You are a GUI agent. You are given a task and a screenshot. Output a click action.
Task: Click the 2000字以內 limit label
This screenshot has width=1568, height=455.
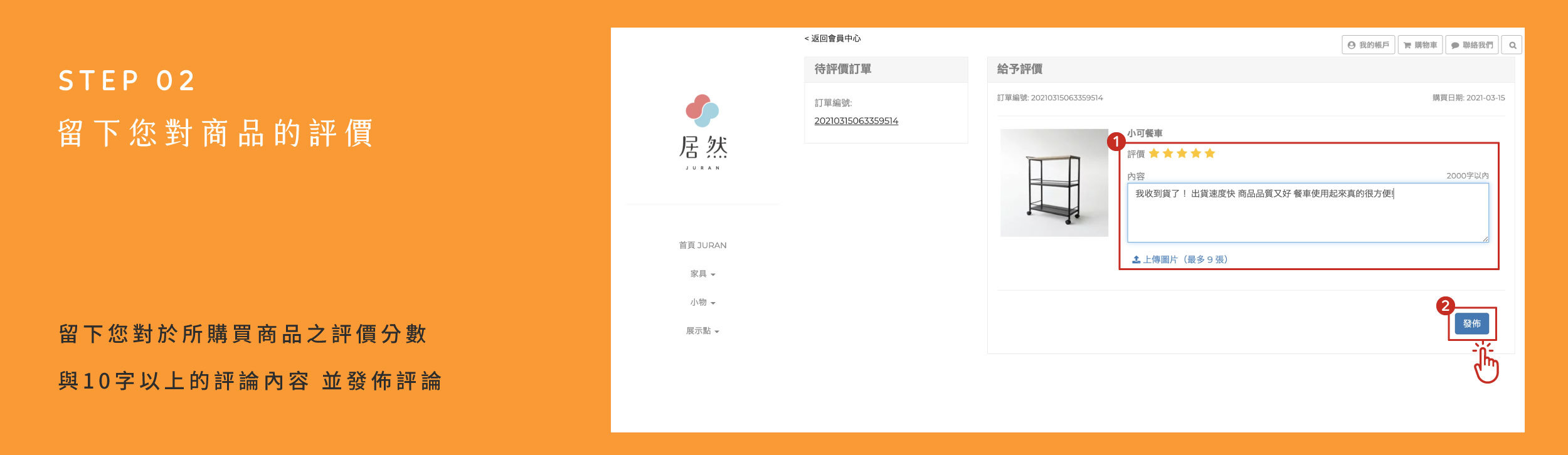point(1468,176)
